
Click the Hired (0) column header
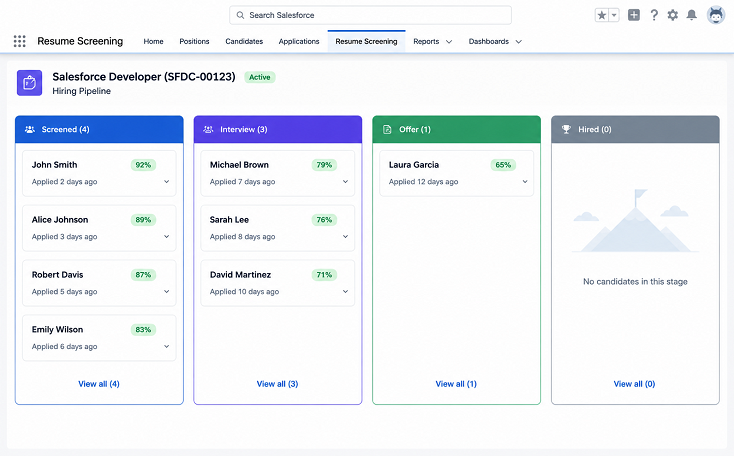tap(635, 129)
